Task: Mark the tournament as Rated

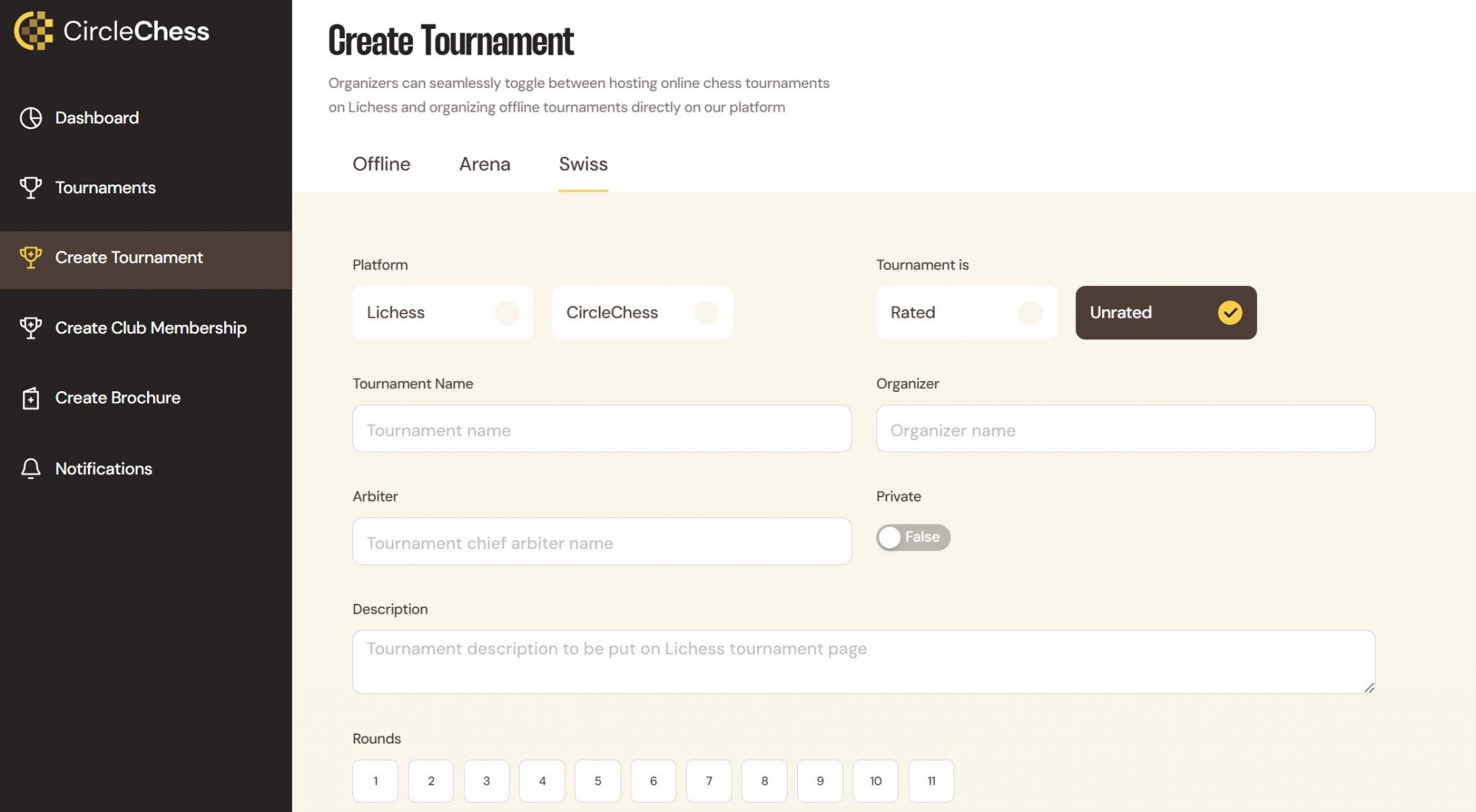Action: point(966,313)
